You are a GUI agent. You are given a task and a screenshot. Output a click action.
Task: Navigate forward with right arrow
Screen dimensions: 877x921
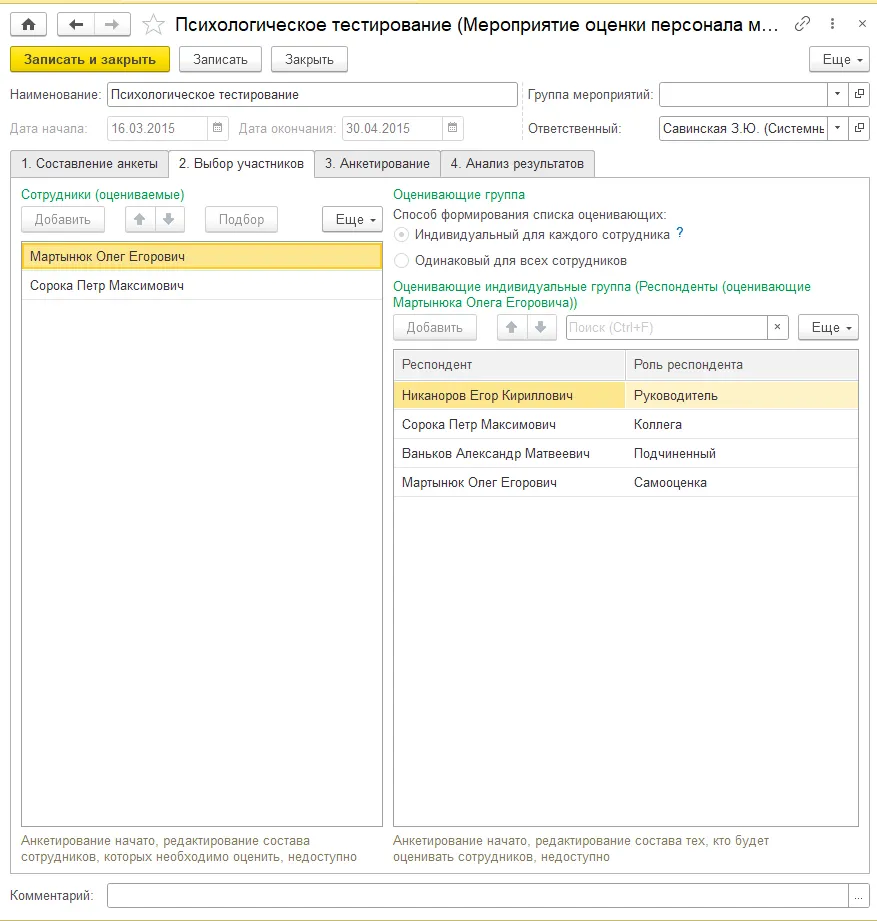pos(112,25)
